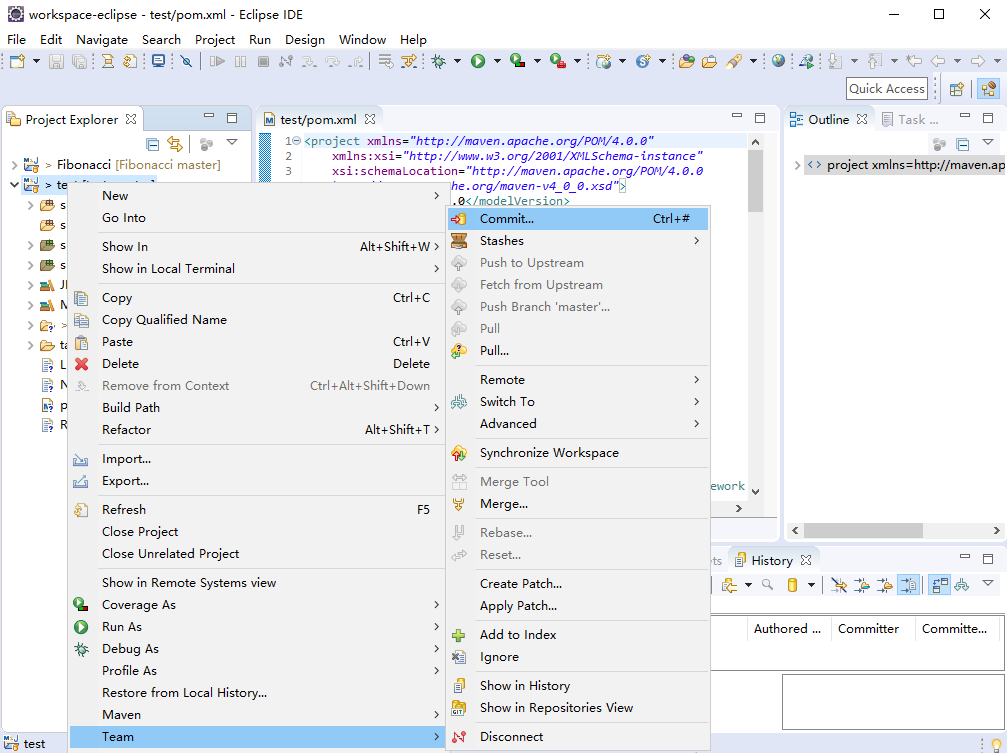
Task: Click Collapse All in Project Explorer
Action: coord(153,143)
